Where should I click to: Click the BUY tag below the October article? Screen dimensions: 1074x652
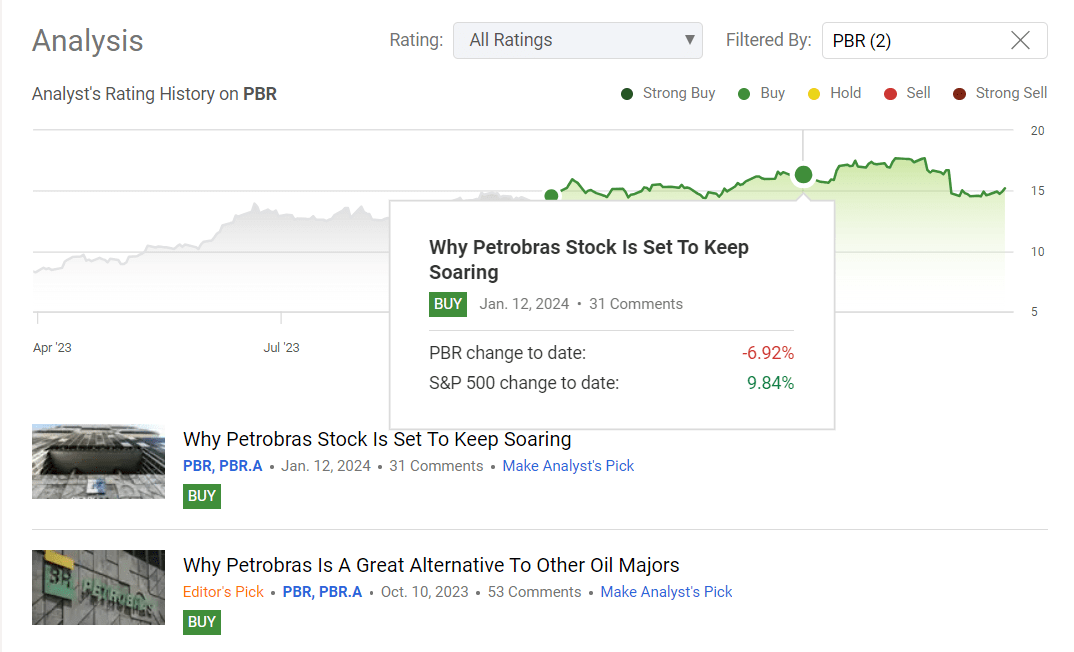201,622
